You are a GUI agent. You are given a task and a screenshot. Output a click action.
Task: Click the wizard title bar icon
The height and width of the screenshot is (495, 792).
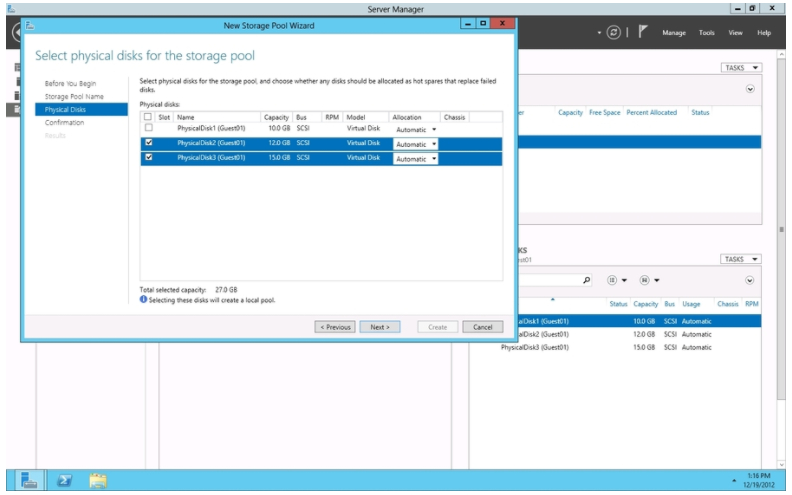(30, 25)
